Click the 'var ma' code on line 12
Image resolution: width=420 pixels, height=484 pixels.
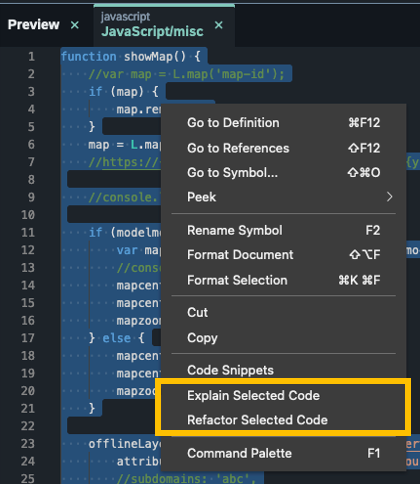click(139, 250)
